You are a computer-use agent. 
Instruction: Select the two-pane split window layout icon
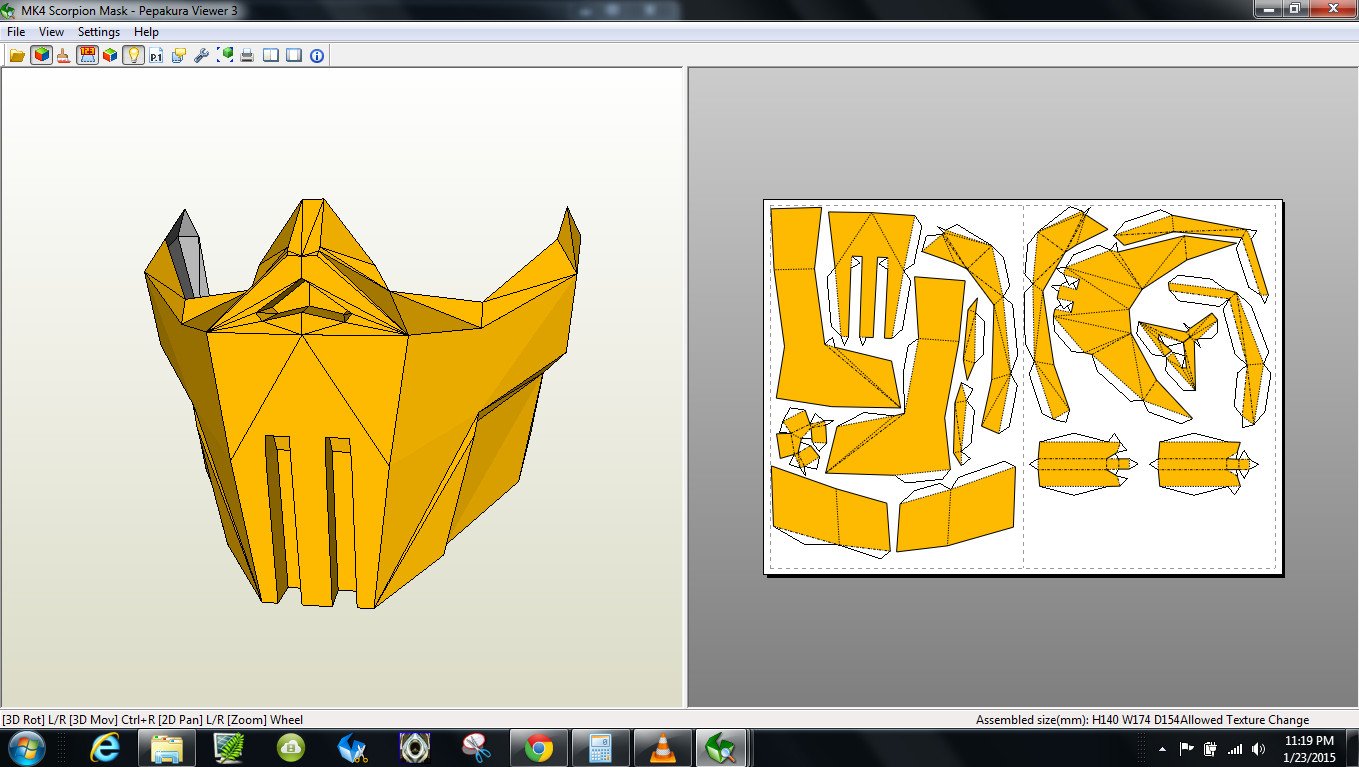click(271, 55)
